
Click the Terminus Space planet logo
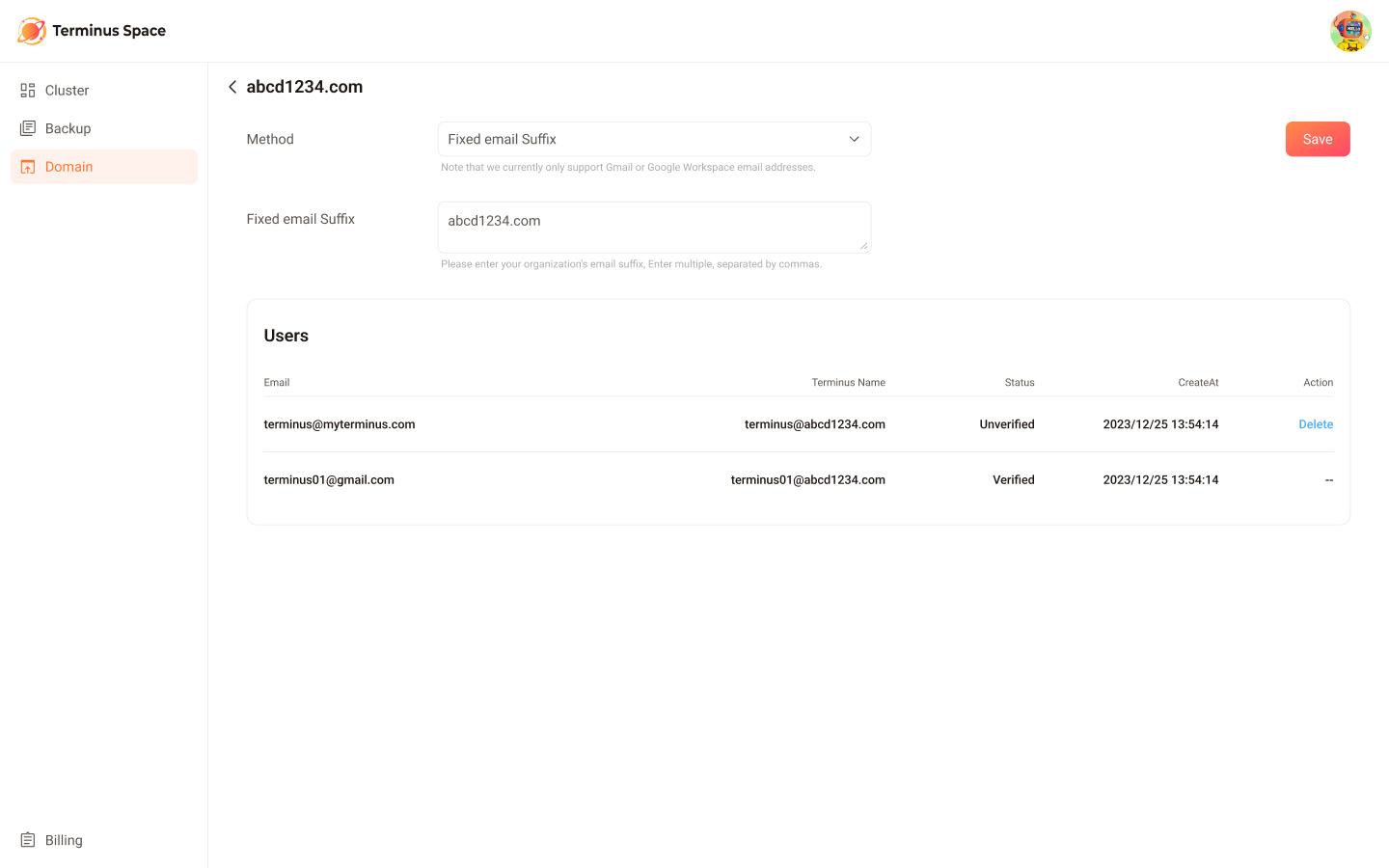[x=31, y=31]
